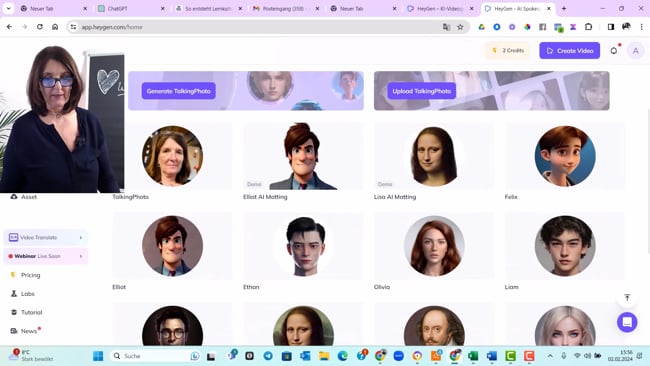Open Outlook from the taskbar
Viewport: 650px width, 366px height.
pos(306,356)
